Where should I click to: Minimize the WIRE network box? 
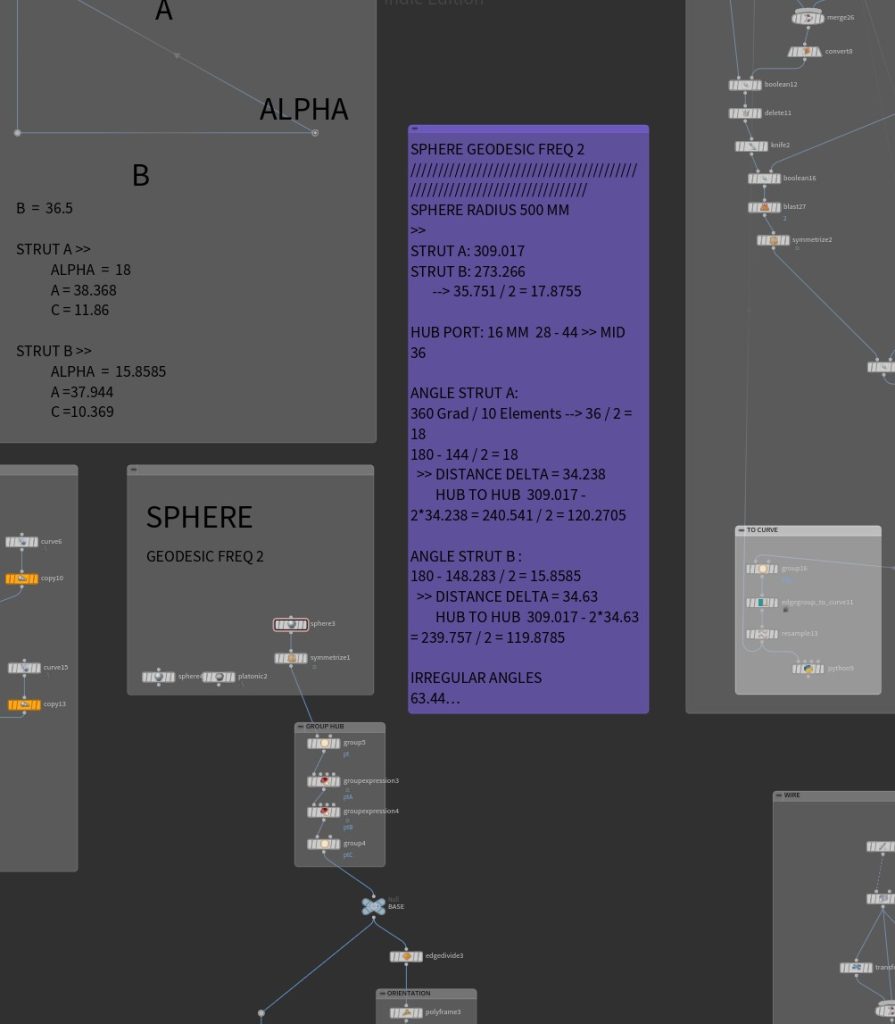point(779,796)
